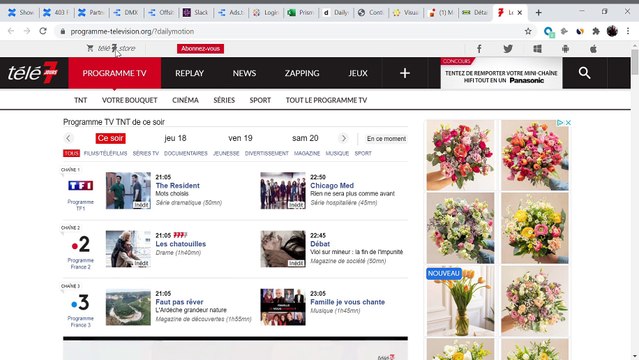Filter by DIVERTISSEMENT category

267,153
